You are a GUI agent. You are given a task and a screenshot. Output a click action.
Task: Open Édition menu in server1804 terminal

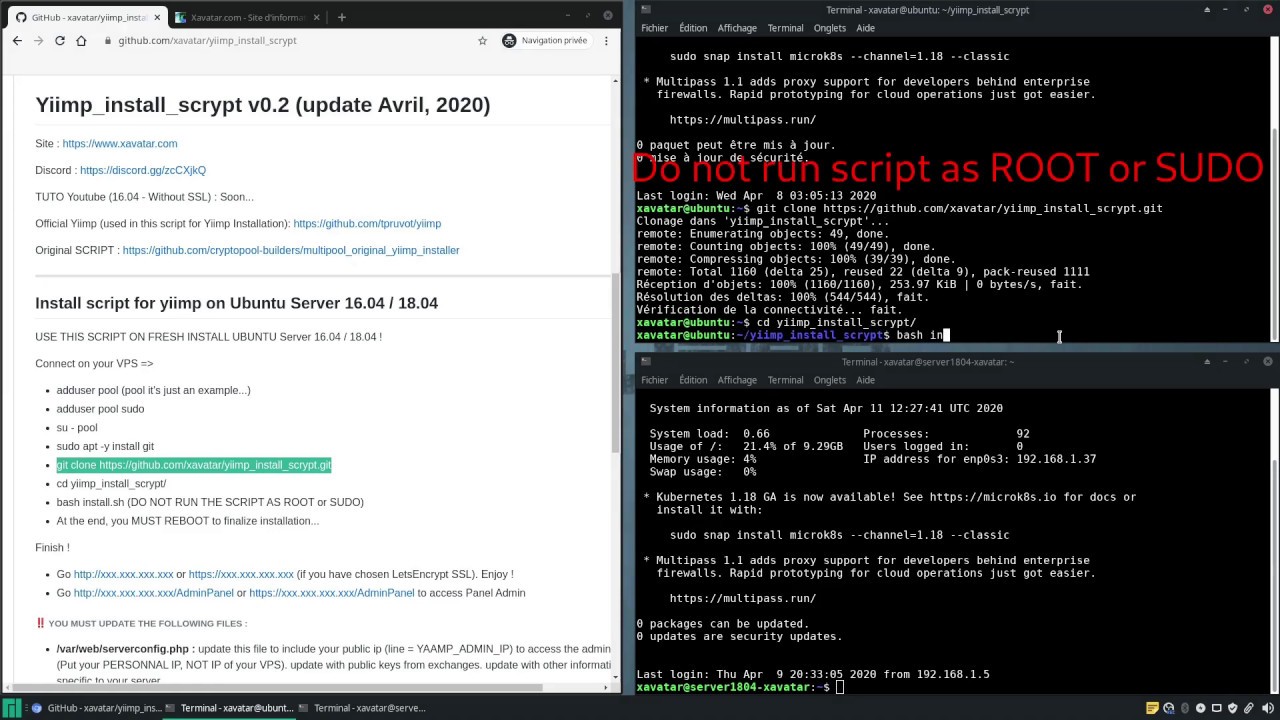(x=693, y=380)
